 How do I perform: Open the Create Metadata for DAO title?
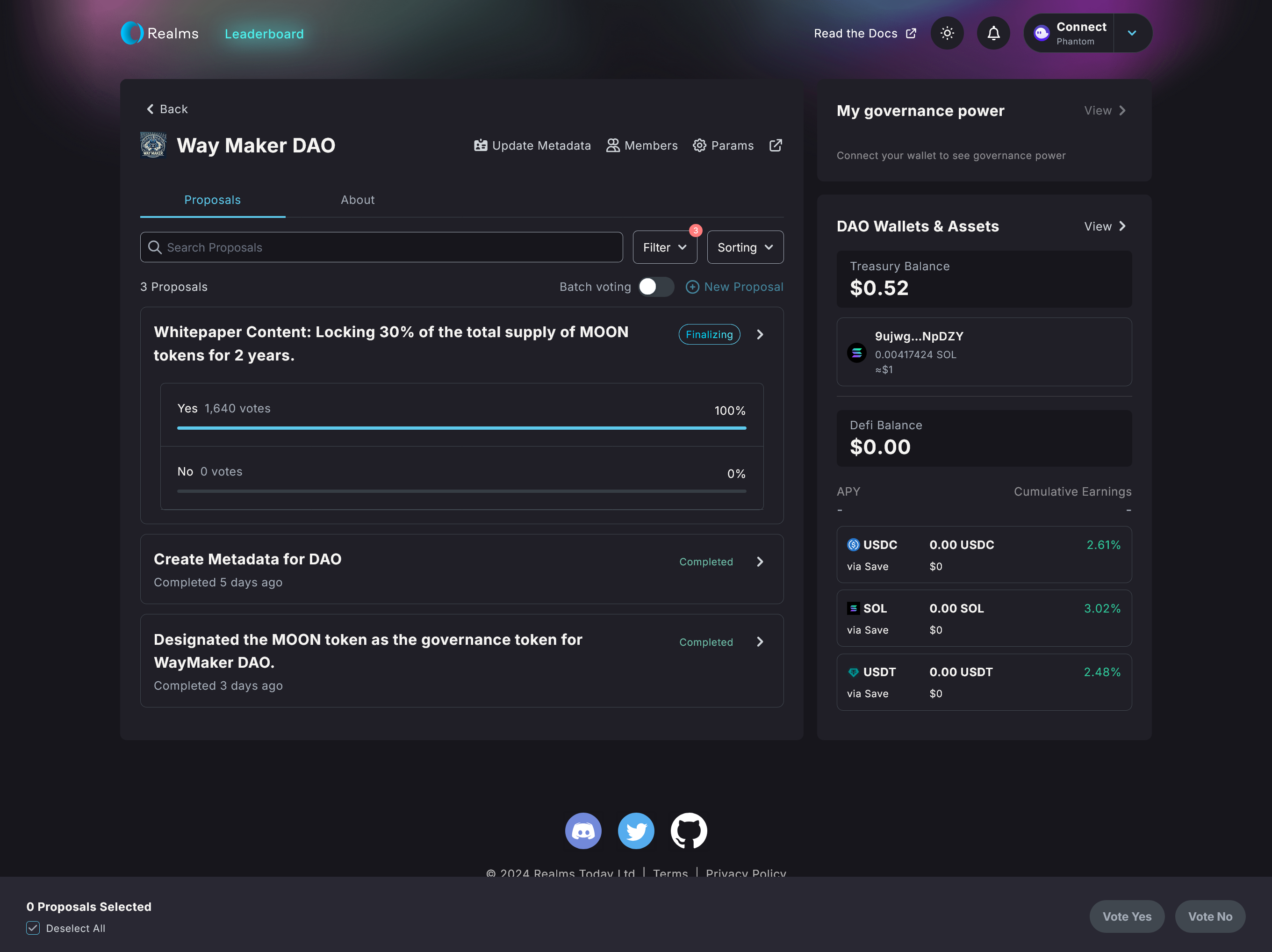tap(247, 560)
